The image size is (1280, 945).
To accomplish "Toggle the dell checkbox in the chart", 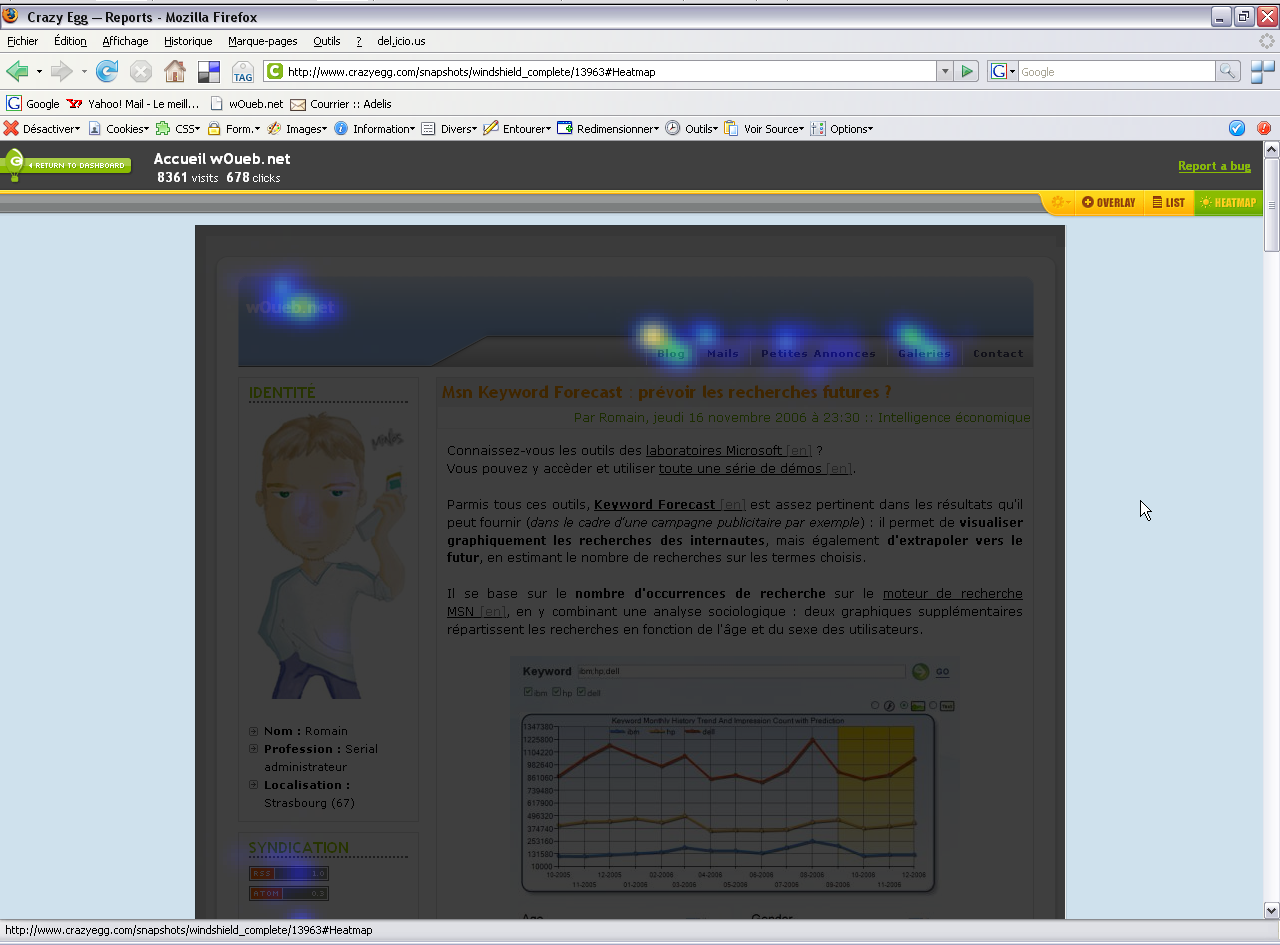I will click(581, 692).
